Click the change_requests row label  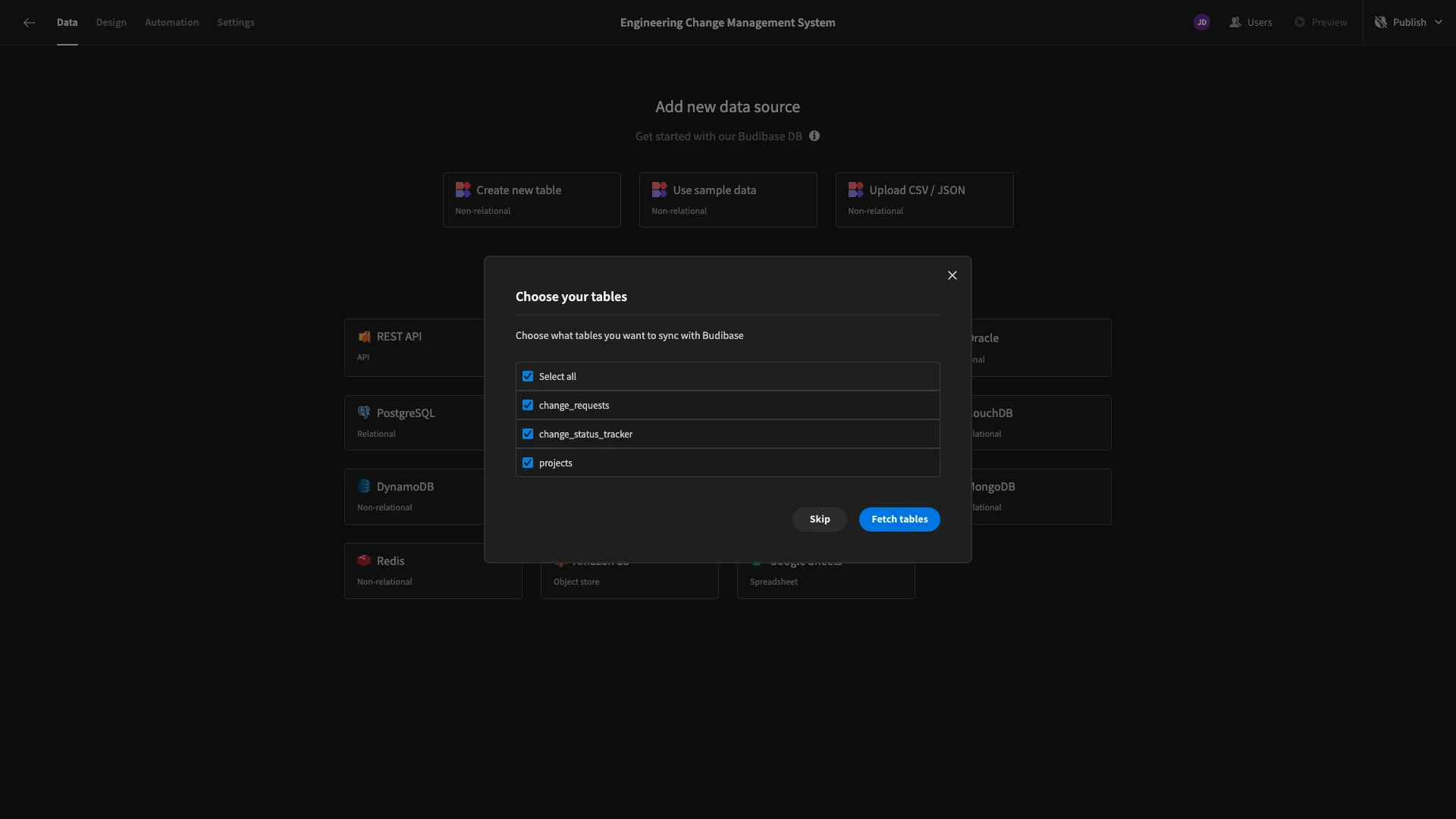click(x=573, y=405)
